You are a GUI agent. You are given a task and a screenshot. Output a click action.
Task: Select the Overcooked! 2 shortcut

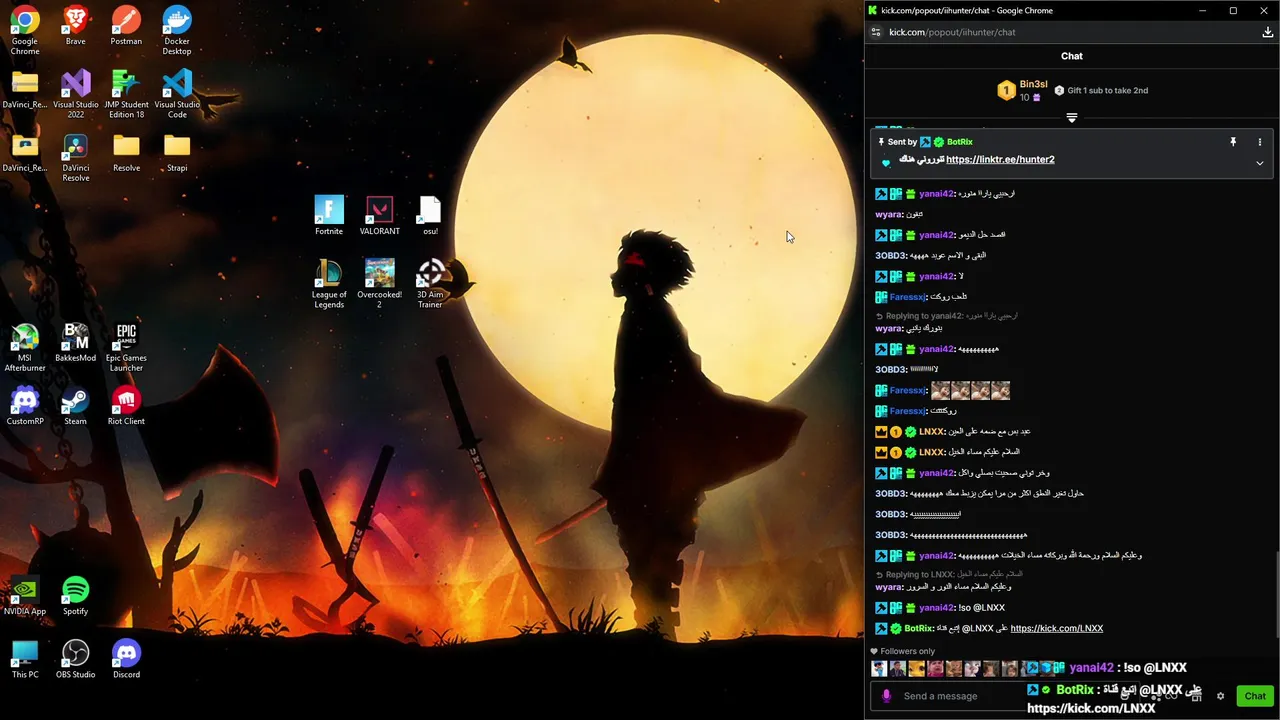[379, 284]
